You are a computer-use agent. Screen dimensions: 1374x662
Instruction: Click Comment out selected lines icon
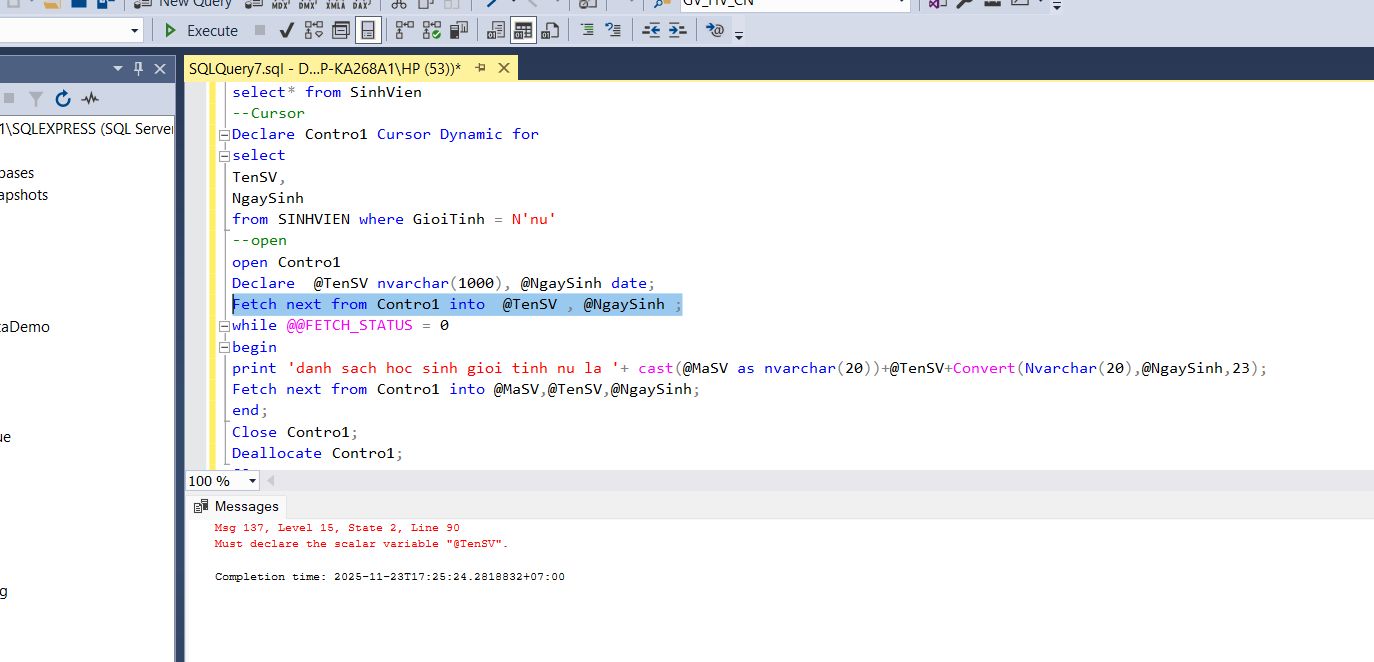tap(587, 31)
